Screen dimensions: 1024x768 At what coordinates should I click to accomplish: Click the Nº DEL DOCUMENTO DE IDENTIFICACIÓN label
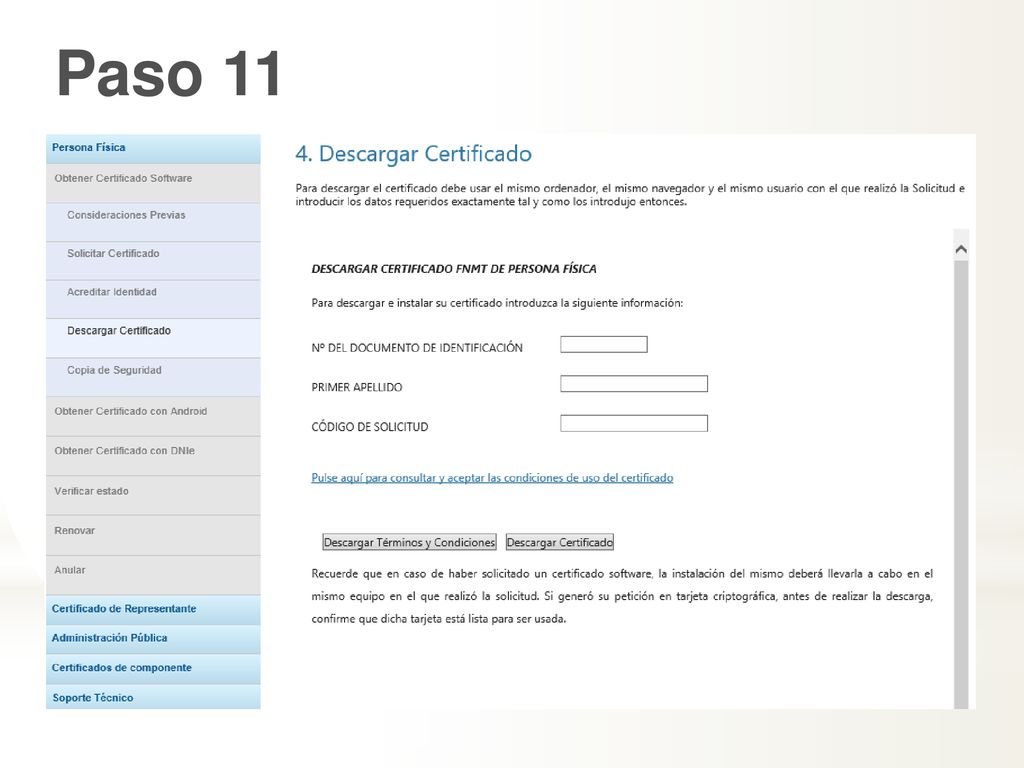tap(417, 348)
